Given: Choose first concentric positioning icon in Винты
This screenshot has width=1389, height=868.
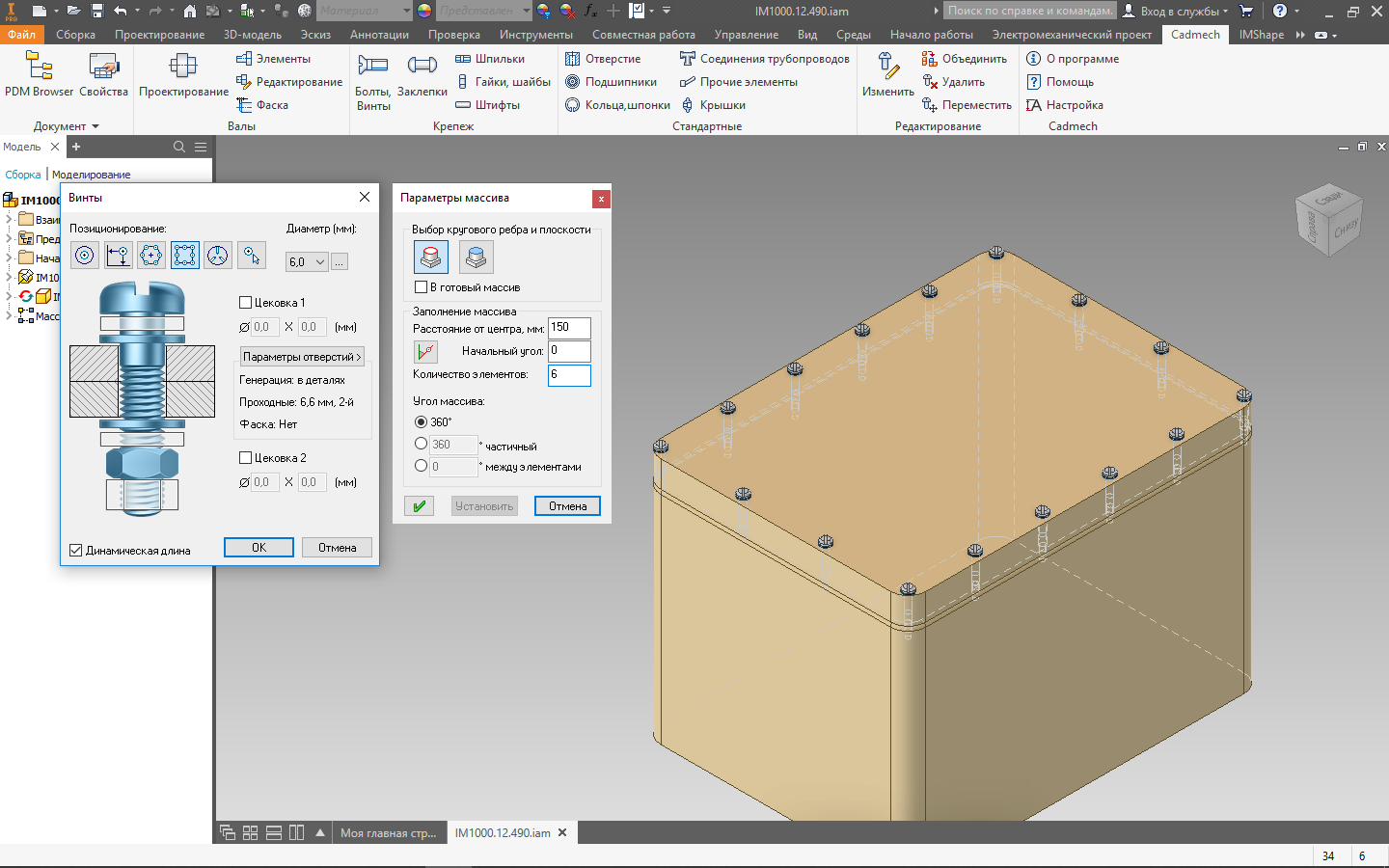Looking at the screenshot, I should tap(85, 255).
